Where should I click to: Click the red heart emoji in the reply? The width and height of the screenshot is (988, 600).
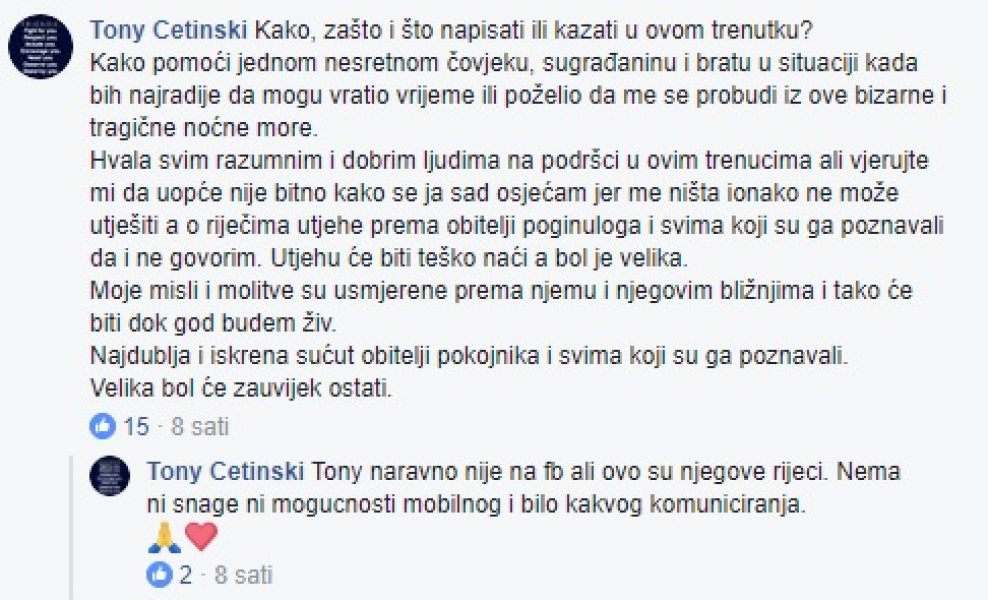(x=201, y=538)
